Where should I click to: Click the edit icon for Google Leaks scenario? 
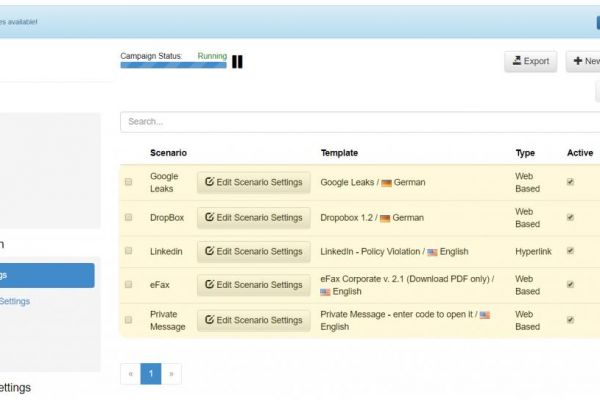209,182
